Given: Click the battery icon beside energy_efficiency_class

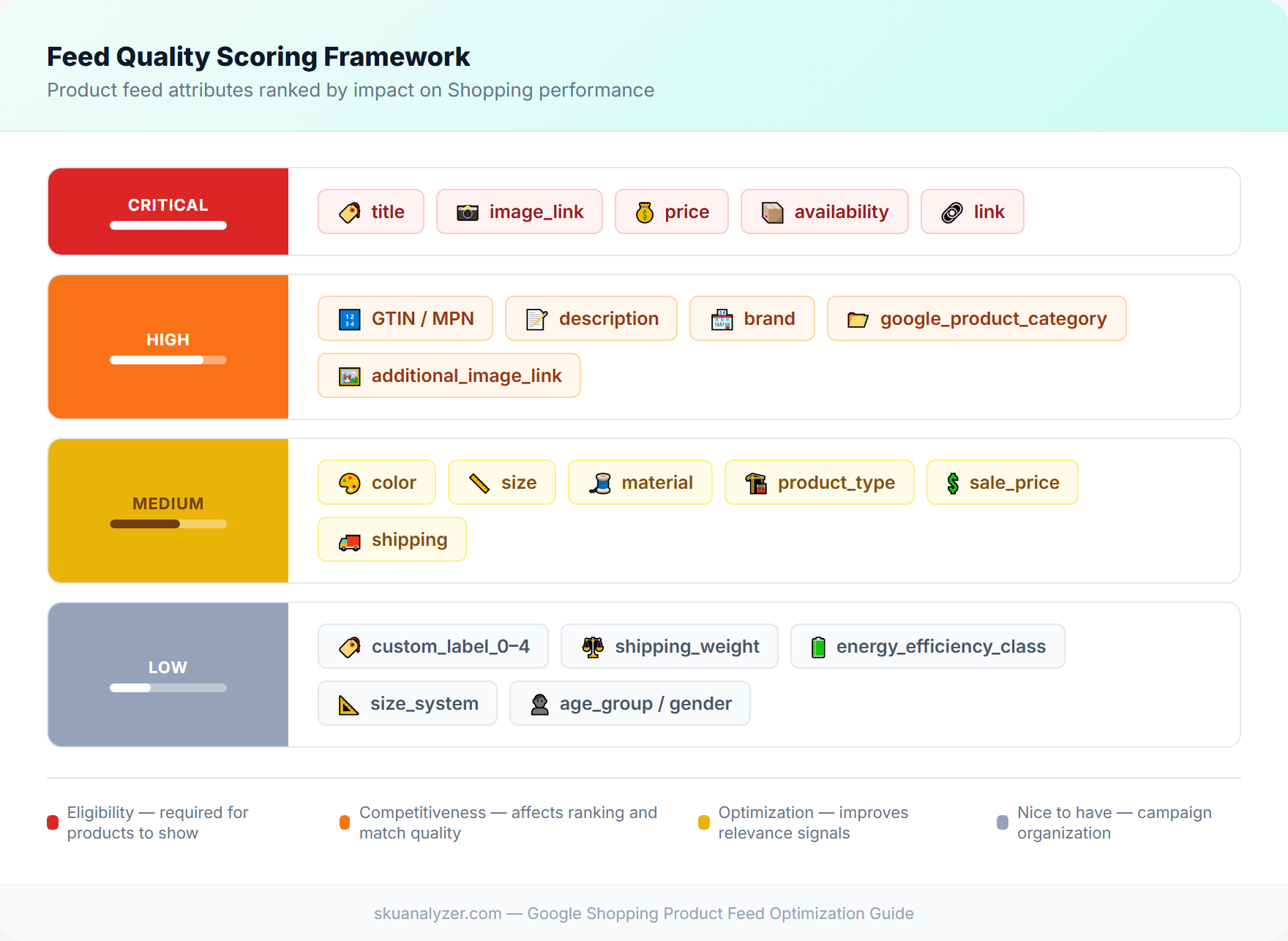Looking at the screenshot, I should coord(817,646).
